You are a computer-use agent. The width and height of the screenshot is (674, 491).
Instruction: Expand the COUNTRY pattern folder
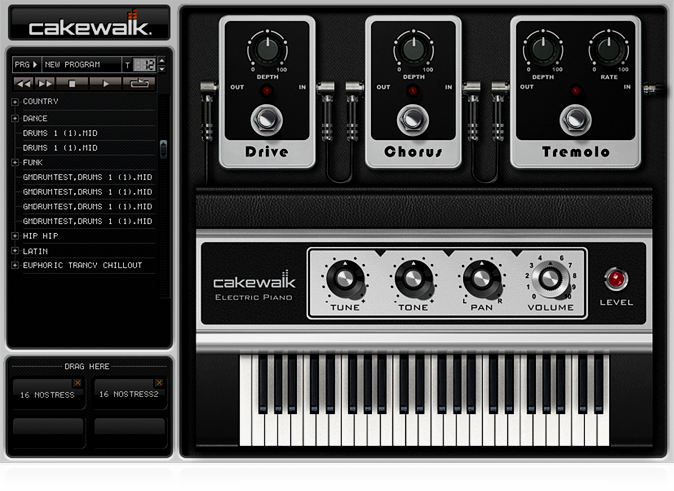click(x=15, y=102)
